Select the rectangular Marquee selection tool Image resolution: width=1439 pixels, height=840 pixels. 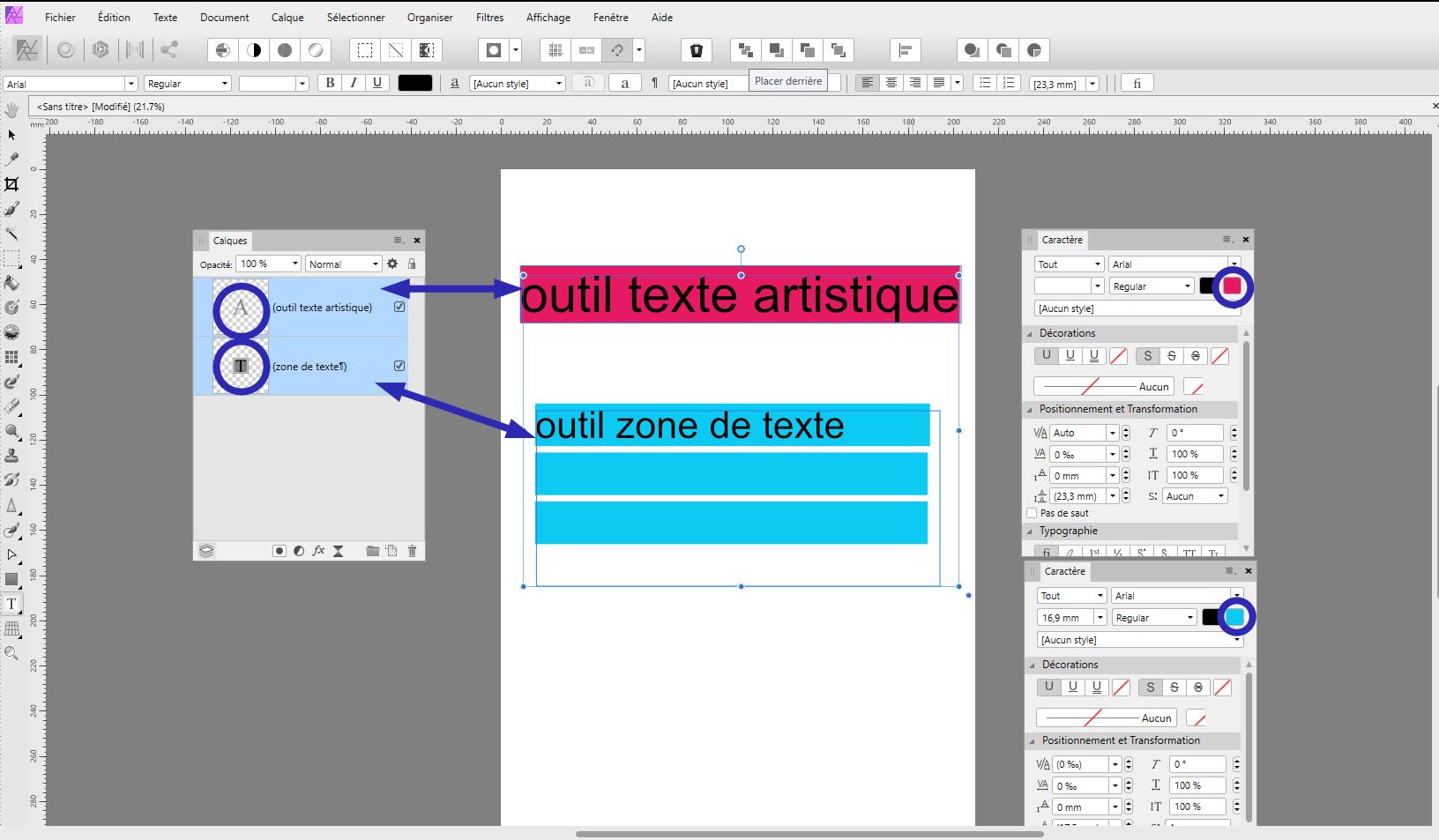(11, 258)
